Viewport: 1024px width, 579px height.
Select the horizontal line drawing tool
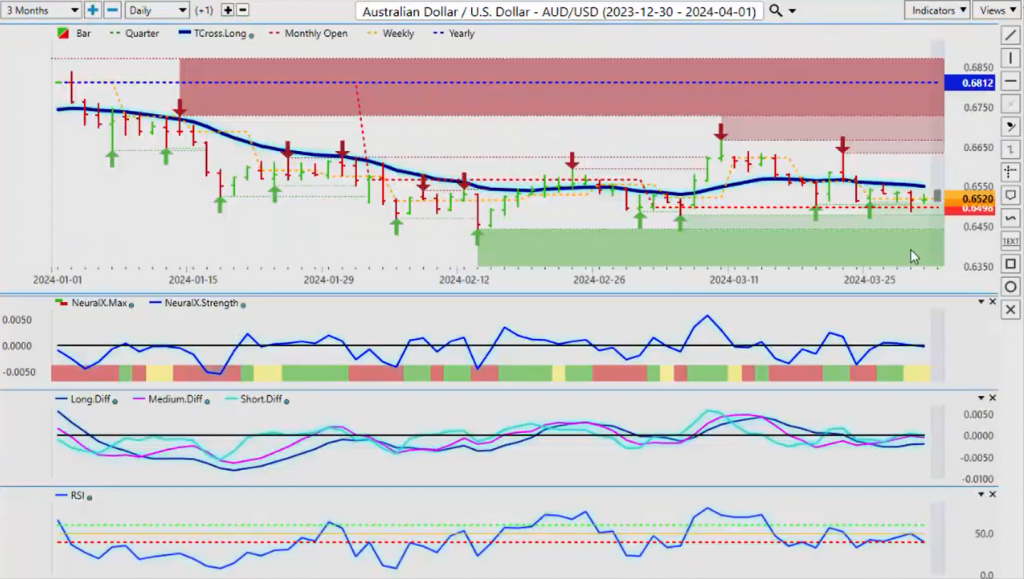[x=1010, y=81]
